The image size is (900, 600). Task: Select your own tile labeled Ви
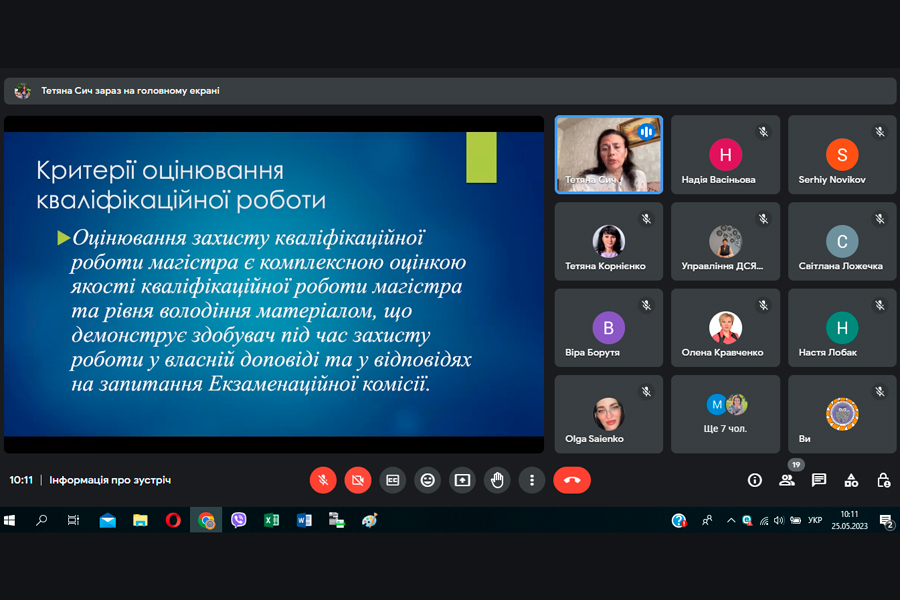(842, 415)
